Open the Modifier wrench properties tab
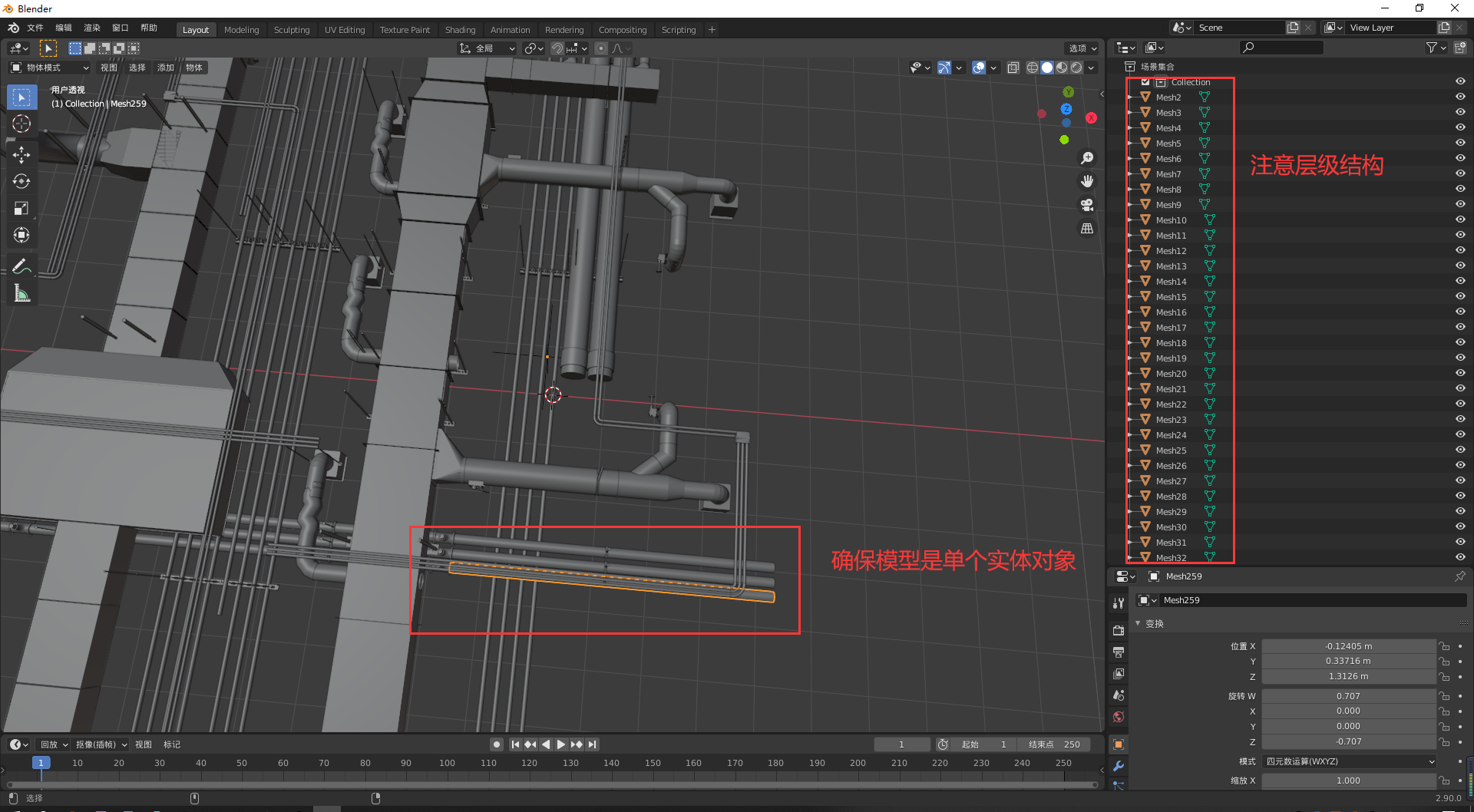Screen dimensions: 1474x812 coord(1119,766)
